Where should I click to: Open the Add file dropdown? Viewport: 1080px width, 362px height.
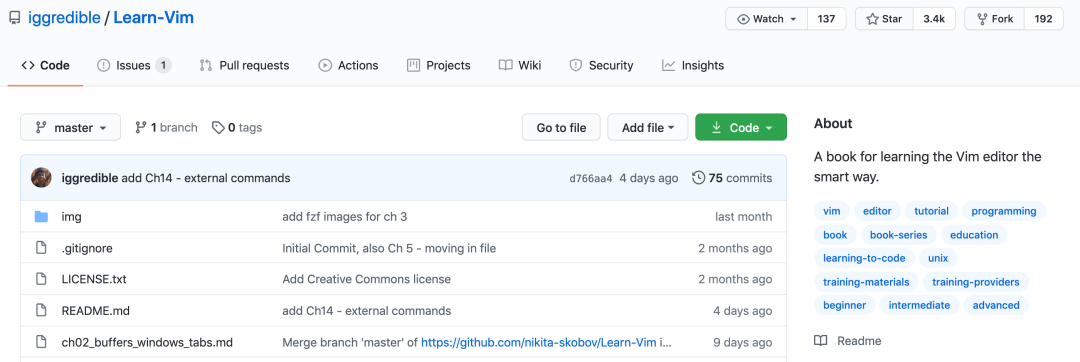[647, 127]
